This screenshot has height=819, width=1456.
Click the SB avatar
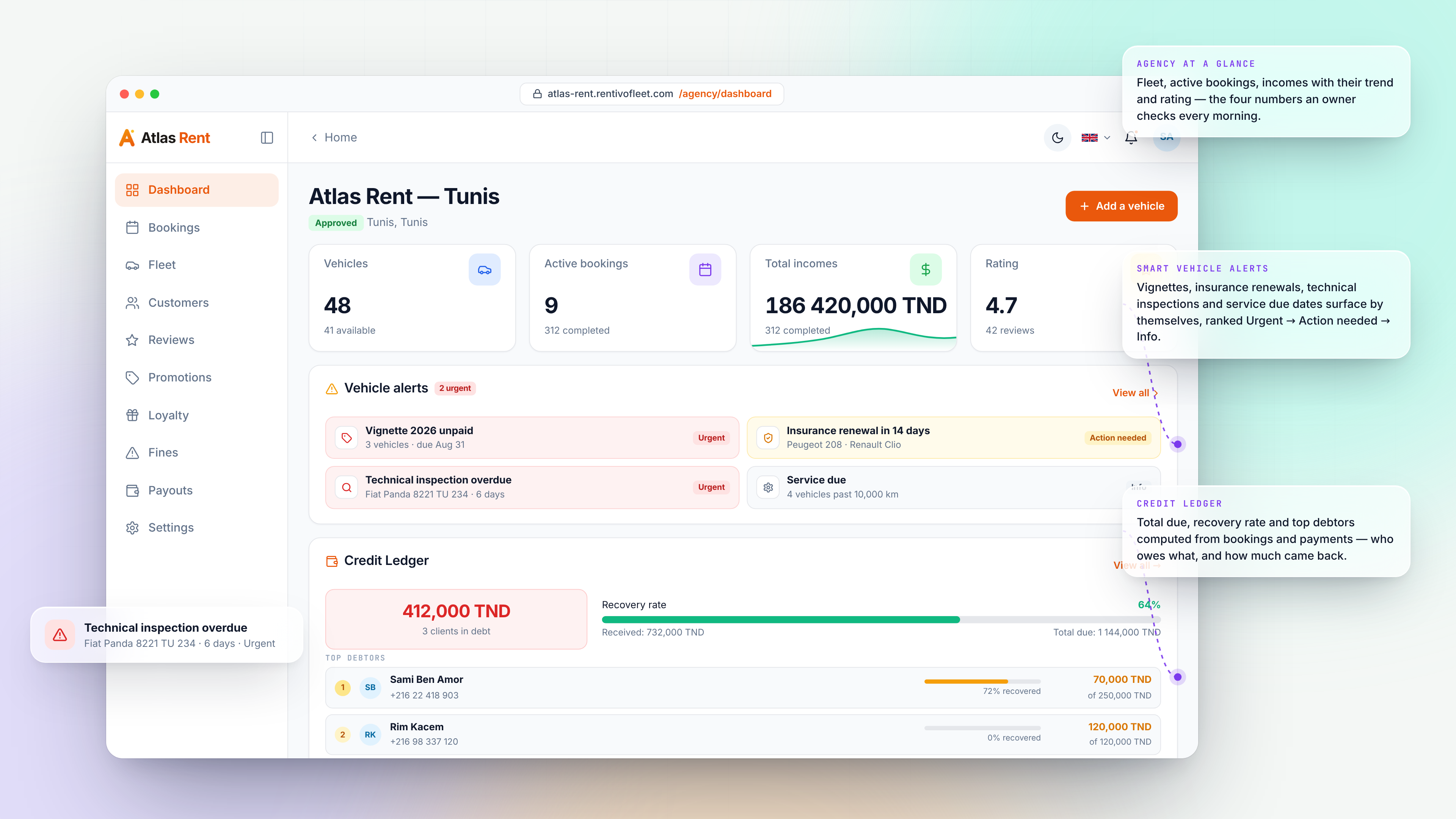[x=370, y=687]
